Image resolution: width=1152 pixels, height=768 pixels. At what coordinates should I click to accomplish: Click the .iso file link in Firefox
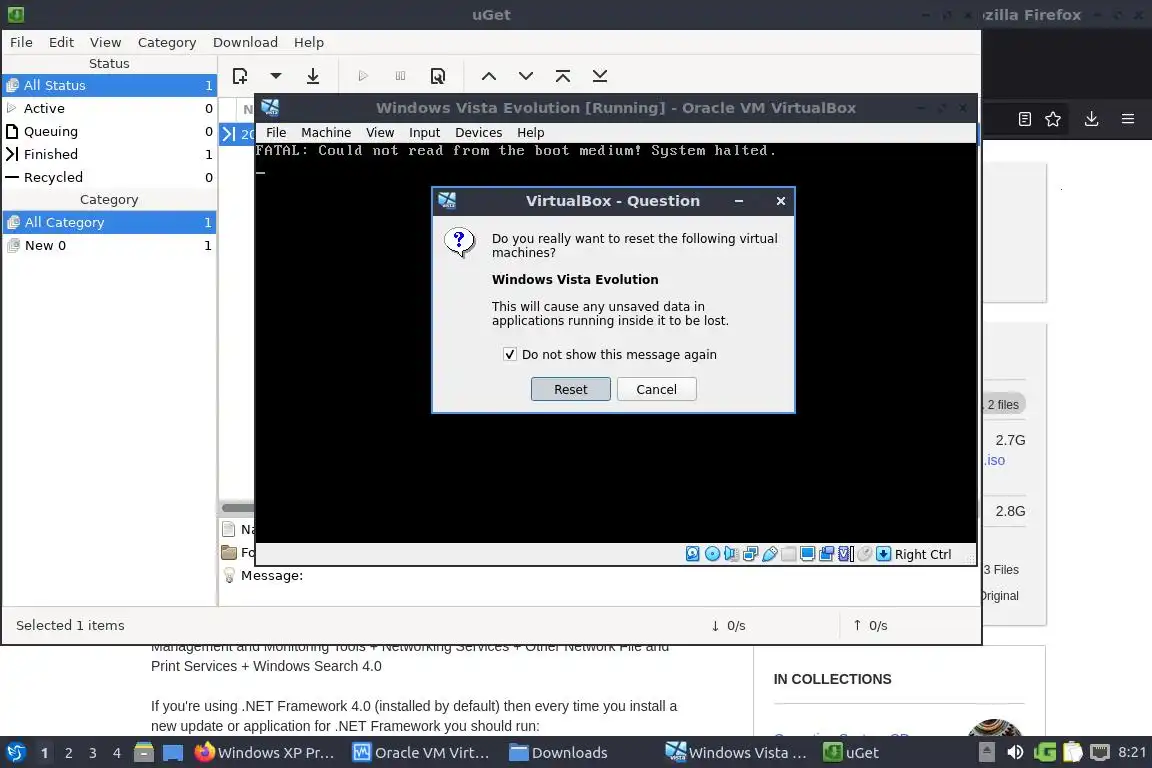(995, 460)
